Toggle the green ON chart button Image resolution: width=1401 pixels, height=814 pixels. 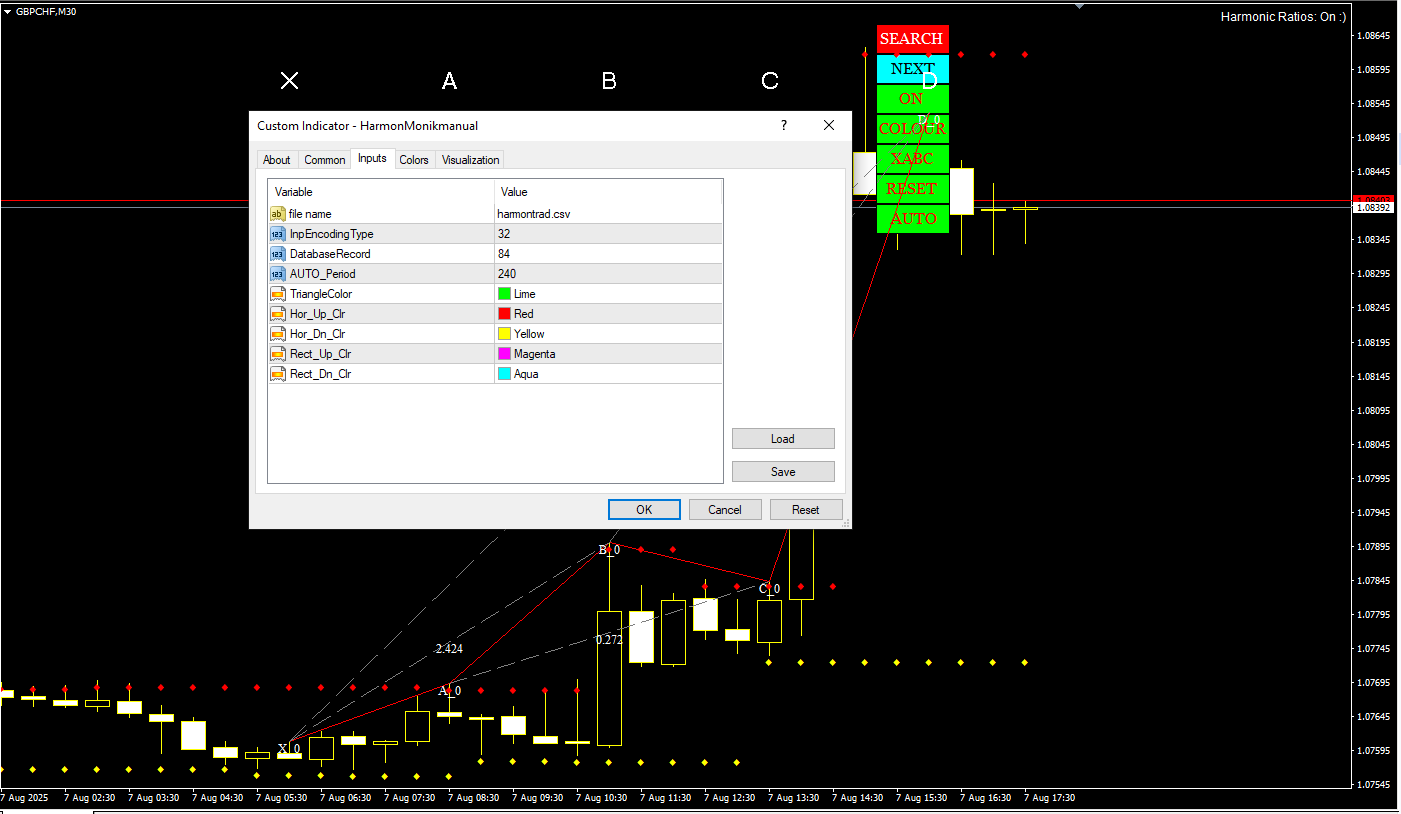click(x=911, y=99)
